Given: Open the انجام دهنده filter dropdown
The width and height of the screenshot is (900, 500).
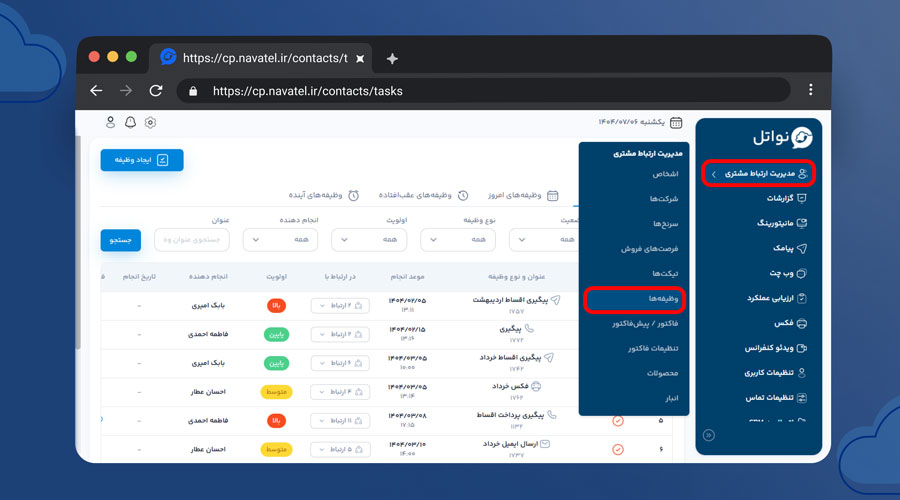Looking at the screenshot, I should [x=280, y=240].
